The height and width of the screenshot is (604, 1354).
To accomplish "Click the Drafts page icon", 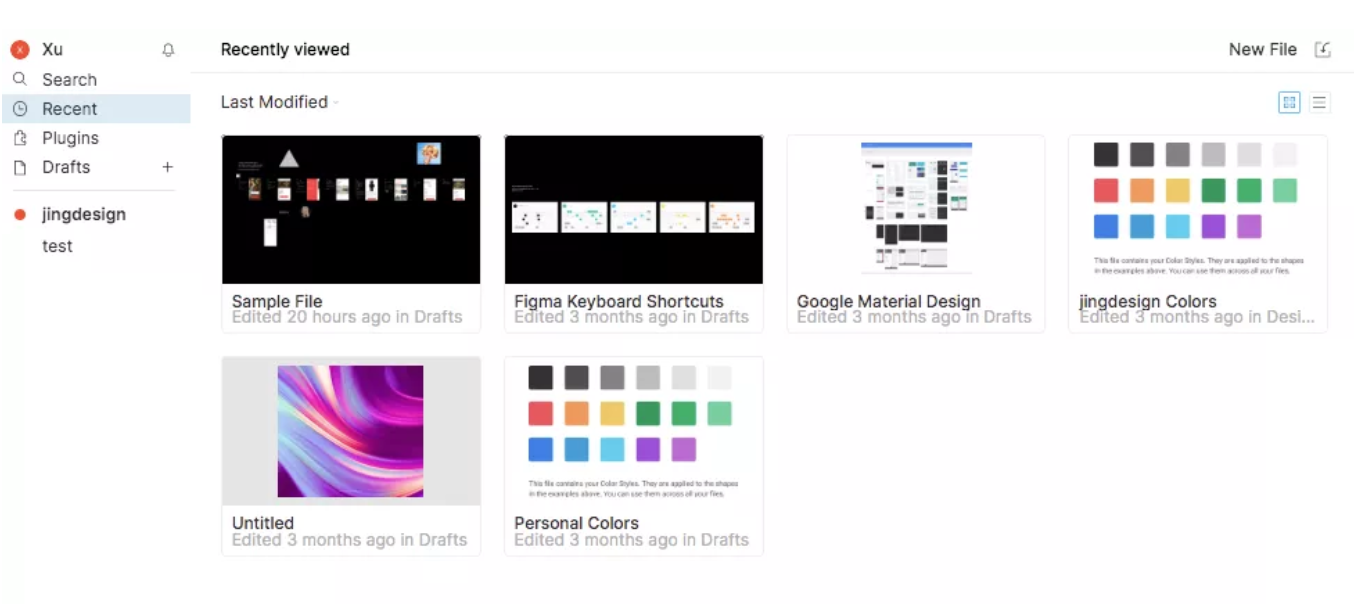I will [x=20, y=167].
